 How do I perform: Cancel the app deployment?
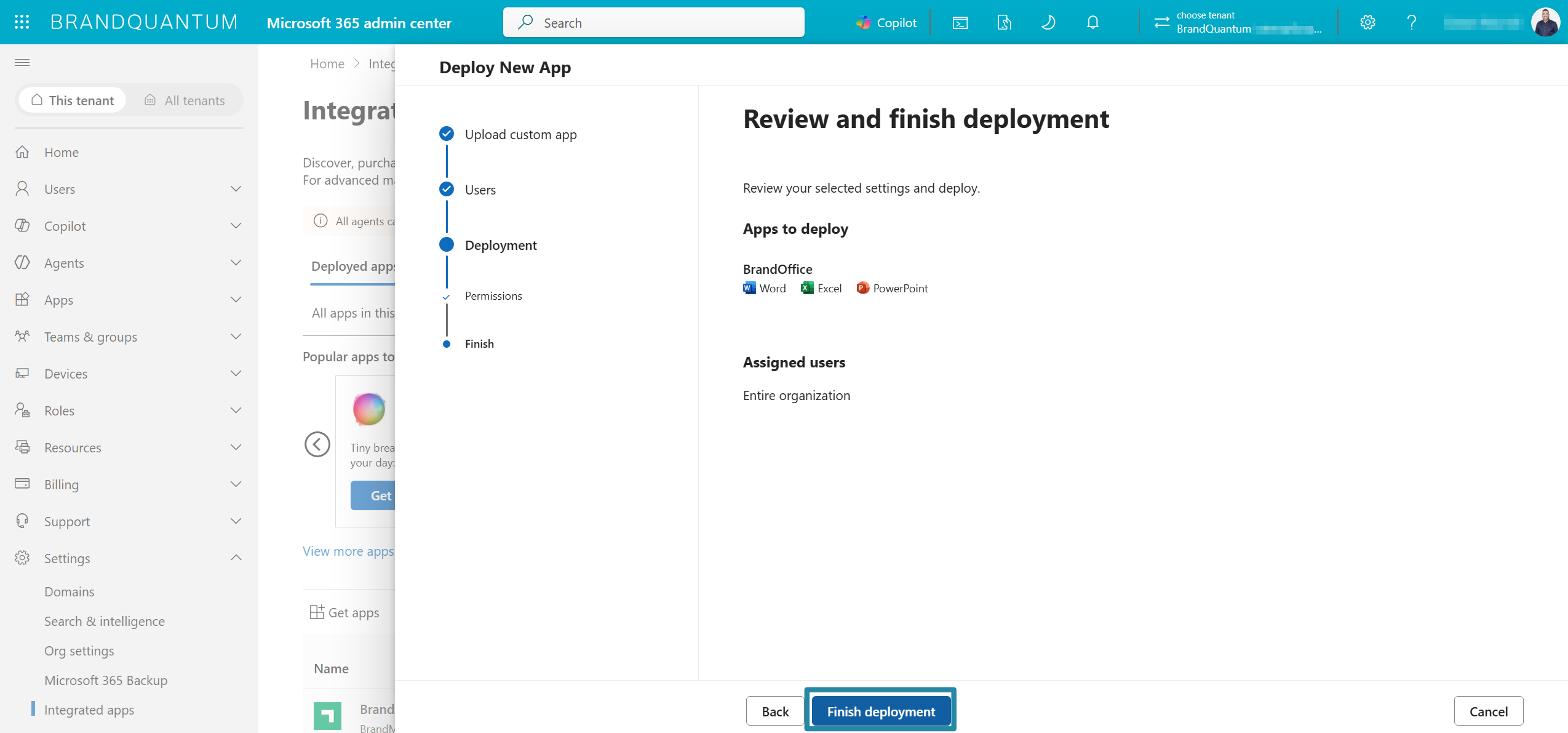point(1488,711)
